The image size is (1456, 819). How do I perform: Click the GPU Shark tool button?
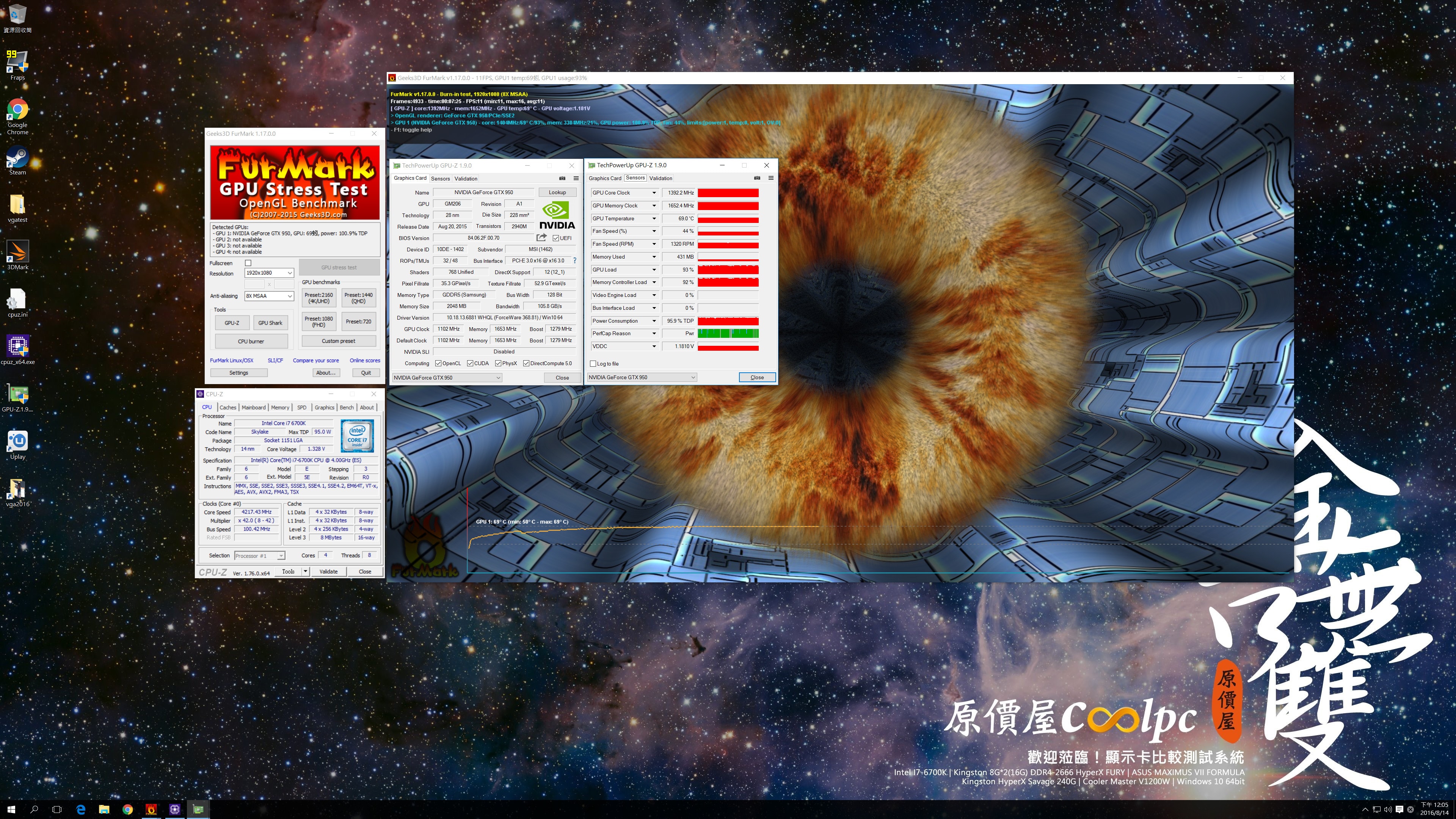(270, 323)
